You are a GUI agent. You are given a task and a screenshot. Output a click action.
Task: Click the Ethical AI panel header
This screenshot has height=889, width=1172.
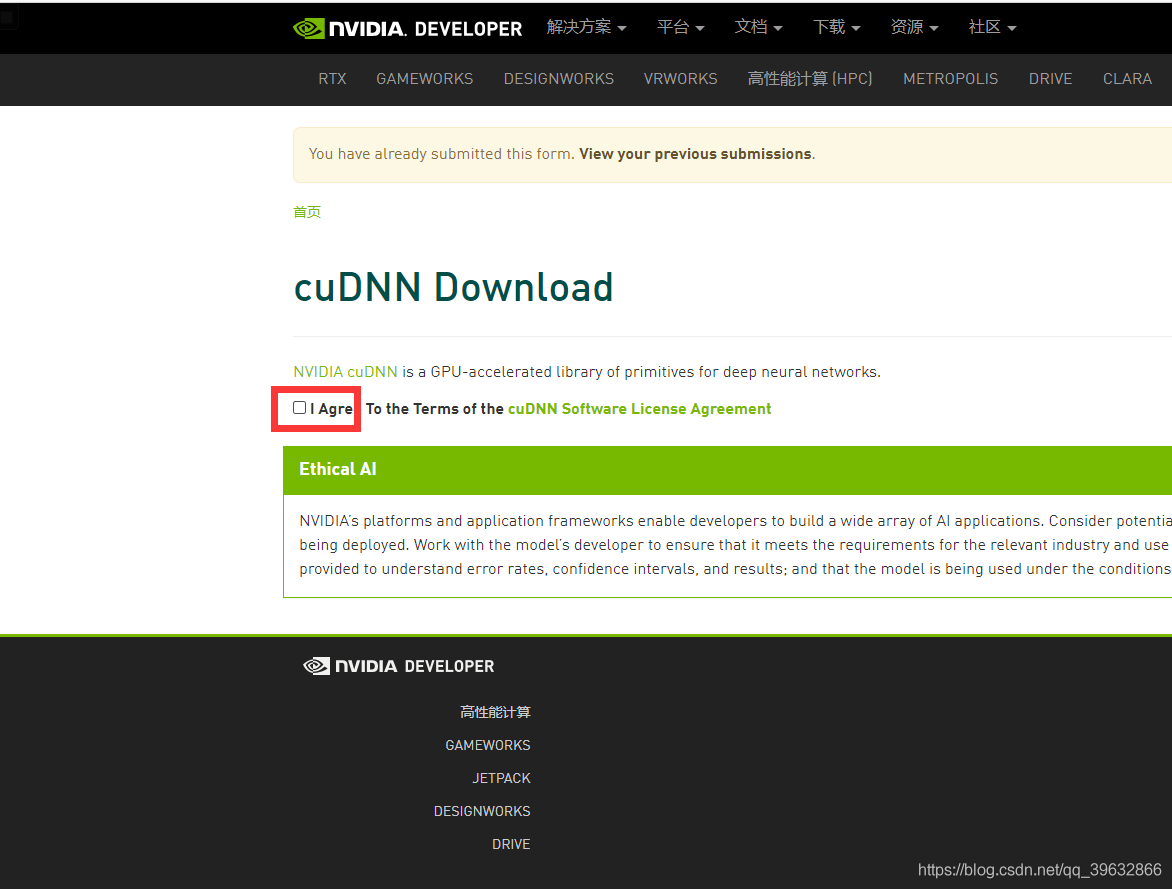click(x=727, y=470)
